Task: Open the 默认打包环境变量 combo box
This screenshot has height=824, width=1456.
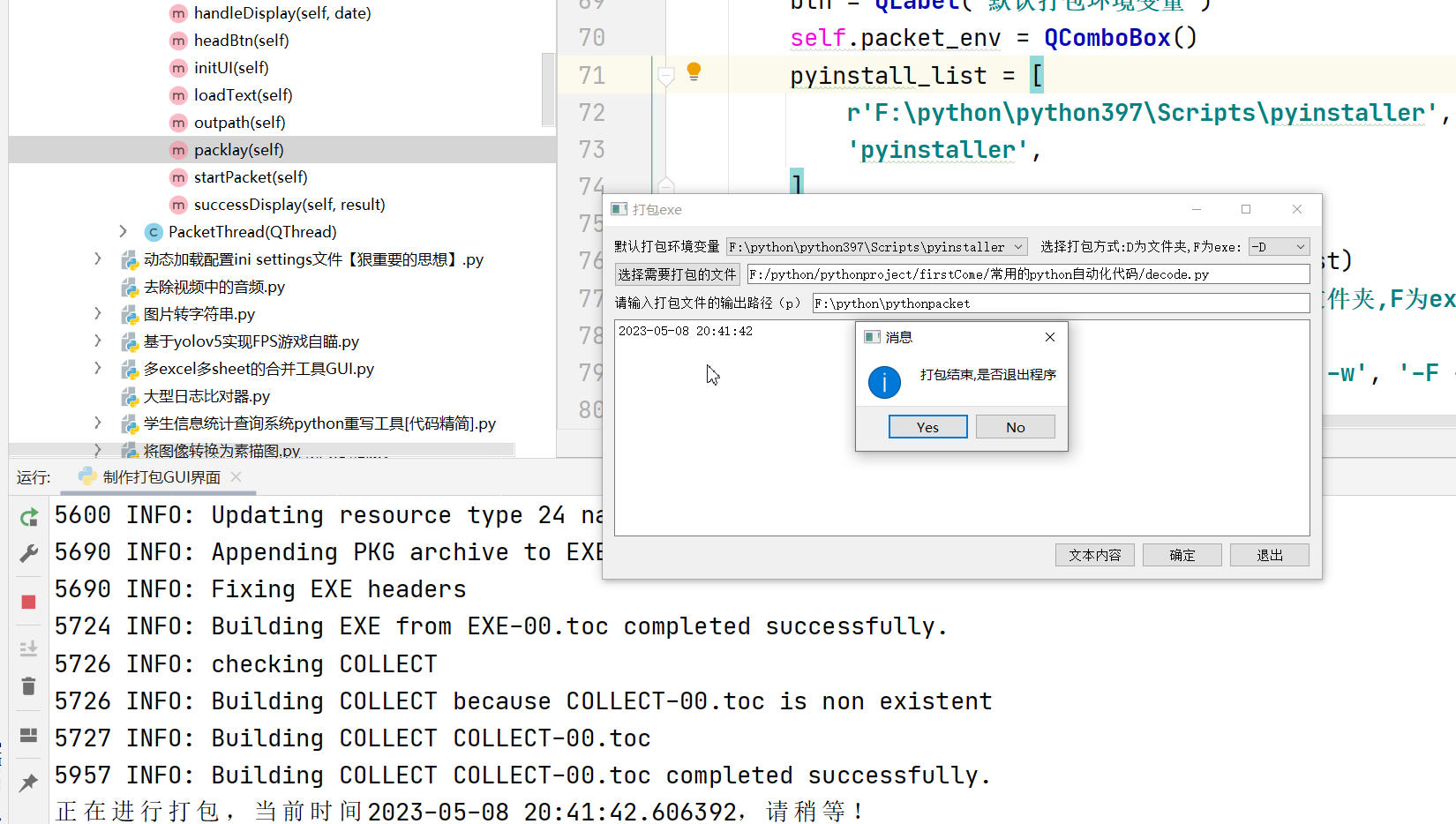Action: tap(876, 247)
